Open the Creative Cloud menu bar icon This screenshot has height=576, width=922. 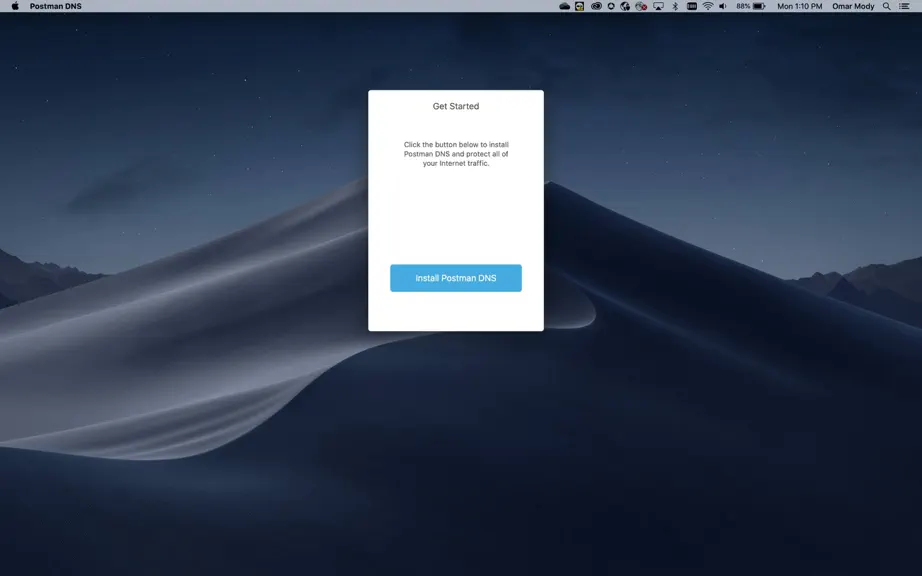[x=596, y=6]
